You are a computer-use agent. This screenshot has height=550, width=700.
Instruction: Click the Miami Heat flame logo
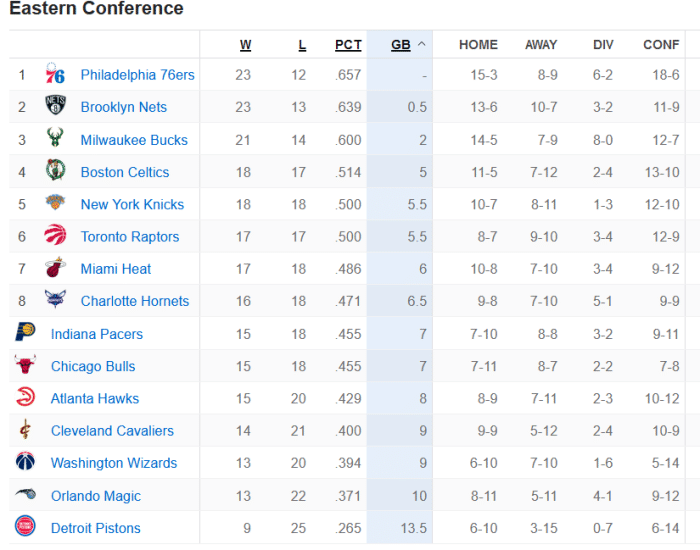(55, 267)
